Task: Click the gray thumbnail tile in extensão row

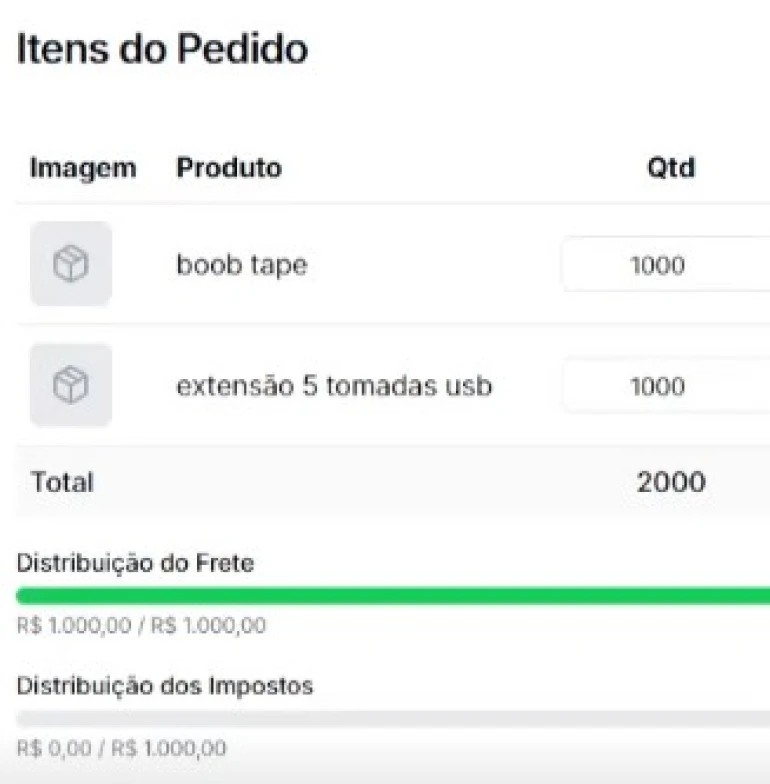Action: (x=70, y=385)
